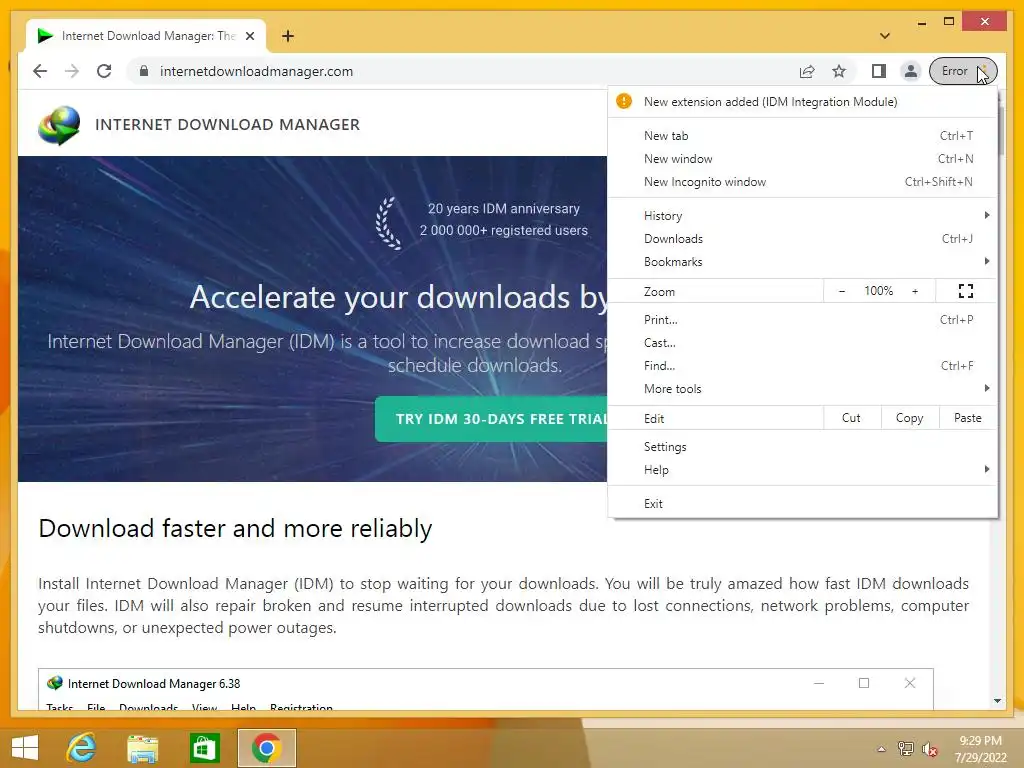Click the TRY IDM 30-DAYS FREE TRIAL button
The image size is (1024, 768).
click(x=491, y=419)
